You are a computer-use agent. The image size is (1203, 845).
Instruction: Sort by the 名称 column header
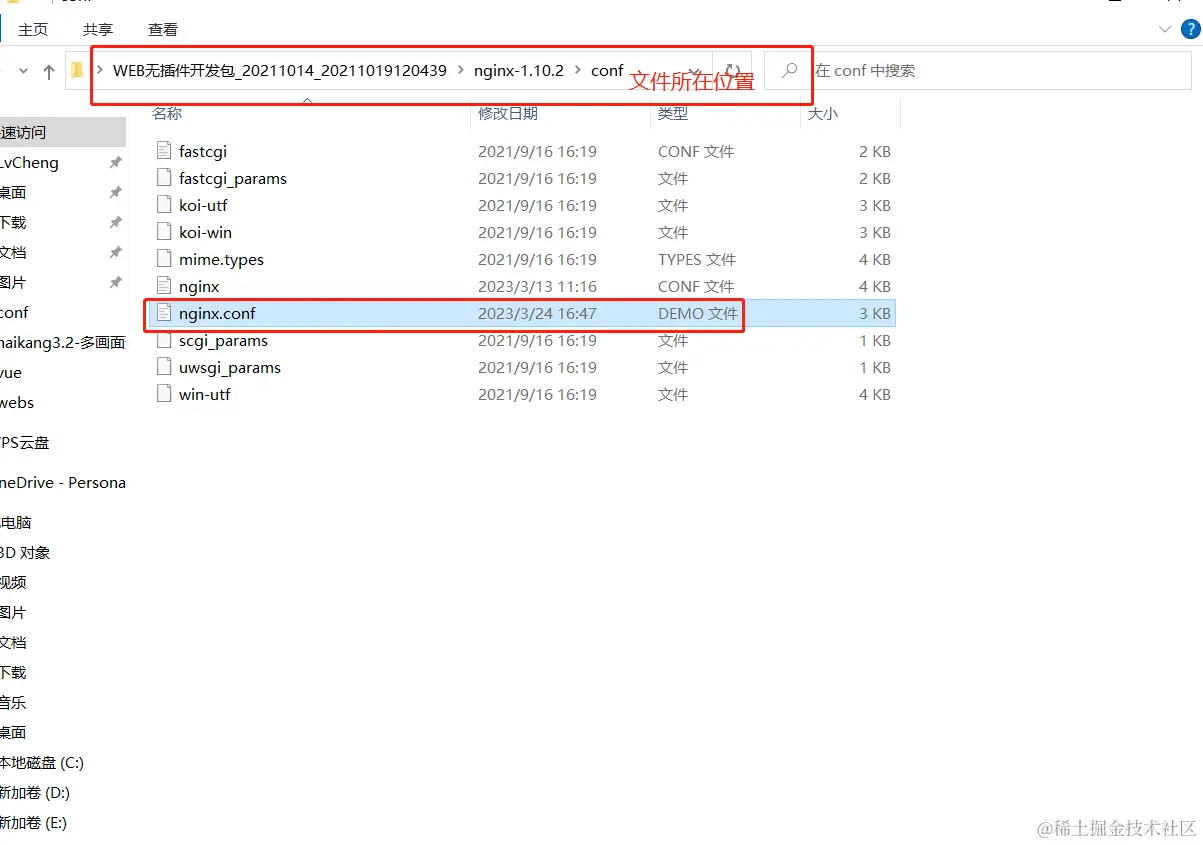click(x=167, y=114)
